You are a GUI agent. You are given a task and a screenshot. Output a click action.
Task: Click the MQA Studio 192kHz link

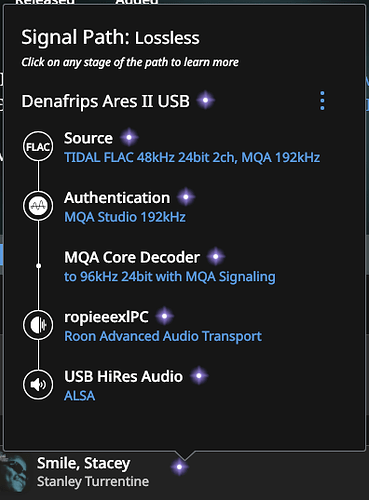pyautogui.click(x=125, y=217)
